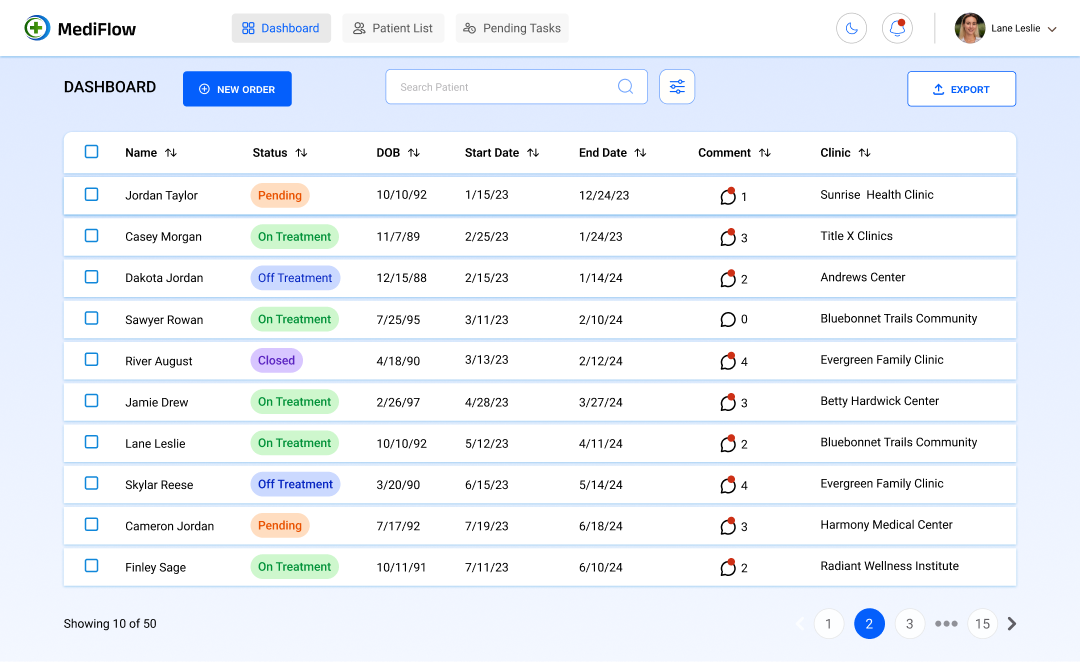The width and height of the screenshot is (1080, 662).
Task: Go to page 3
Action: click(x=910, y=623)
